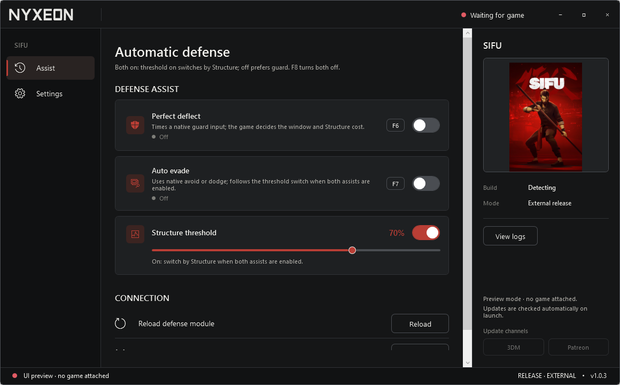Click the Reload defense module circular arrow icon

pos(120,323)
